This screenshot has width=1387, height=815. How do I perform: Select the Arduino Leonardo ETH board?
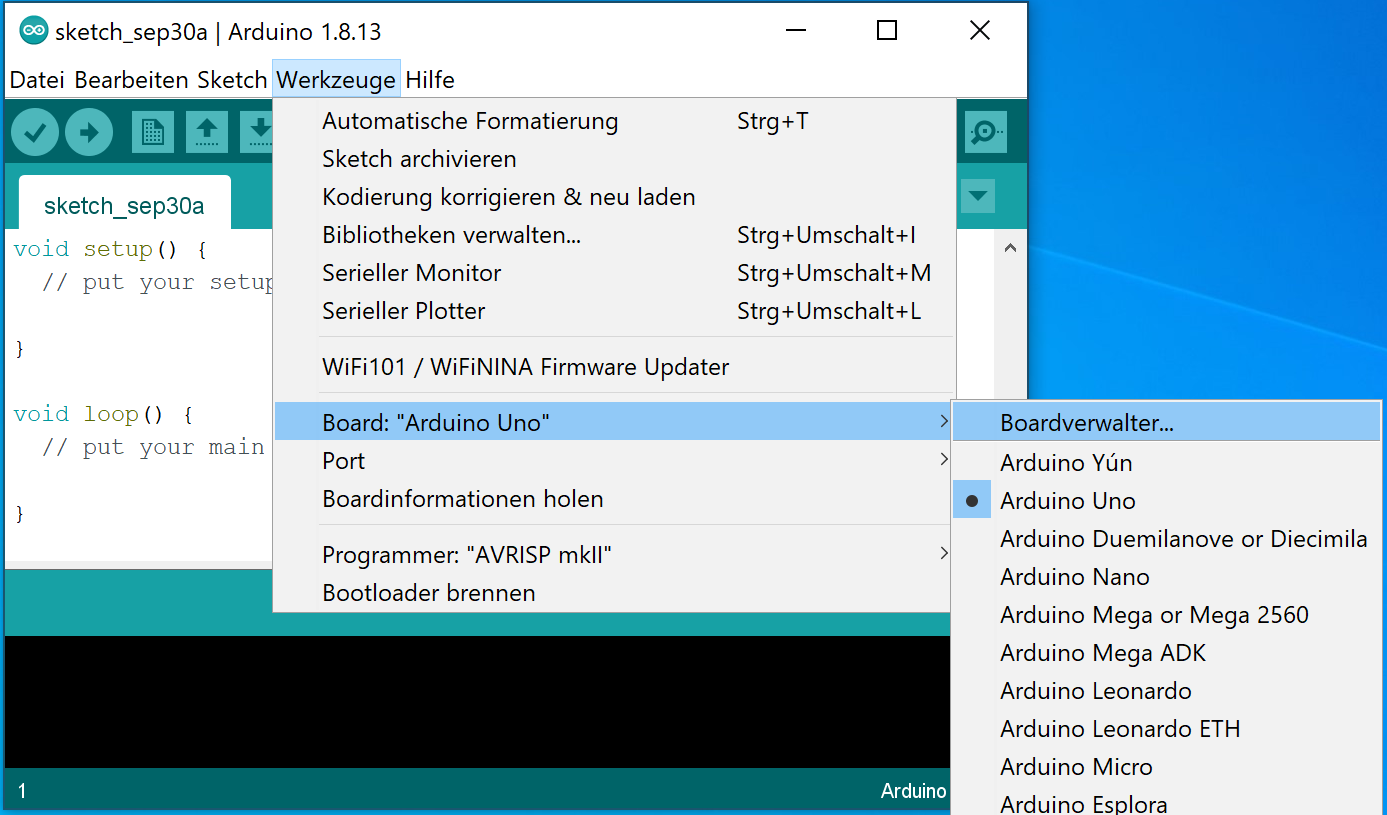[1166, 729]
